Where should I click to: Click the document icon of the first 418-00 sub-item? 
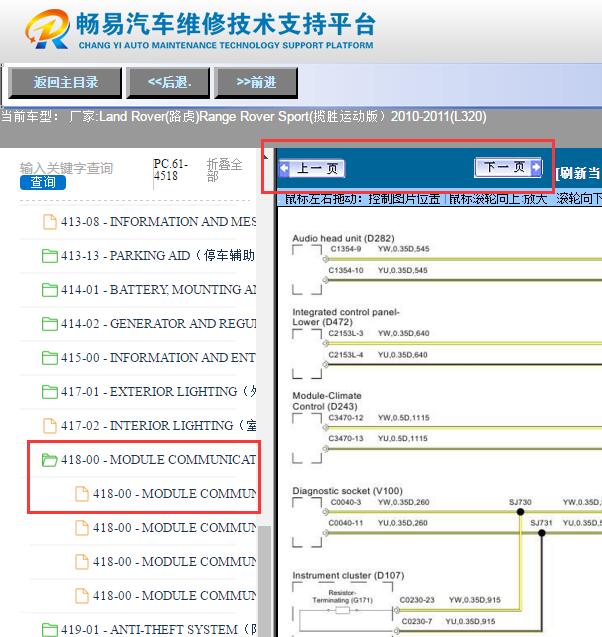pos(82,494)
